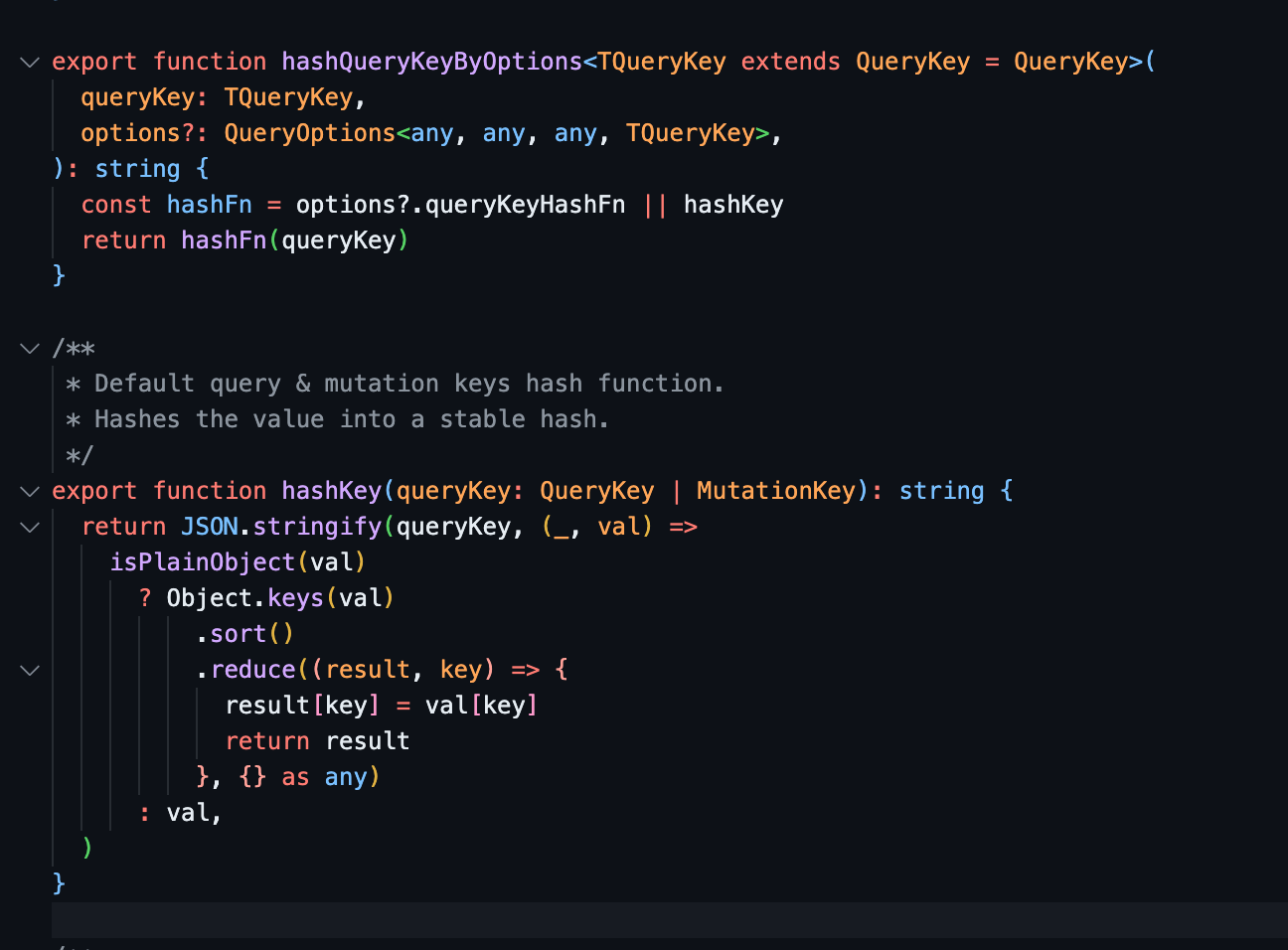Click hashFn in the const declaration

click(x=209, y=205)
